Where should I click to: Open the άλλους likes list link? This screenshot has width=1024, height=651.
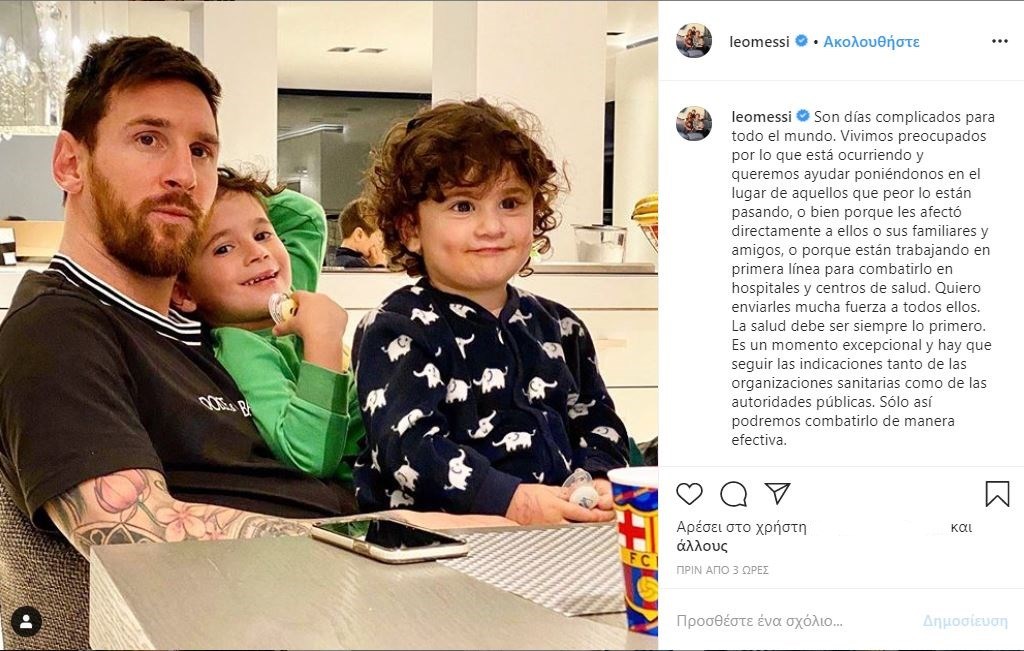pyautogui.click(x=701, y=546)
